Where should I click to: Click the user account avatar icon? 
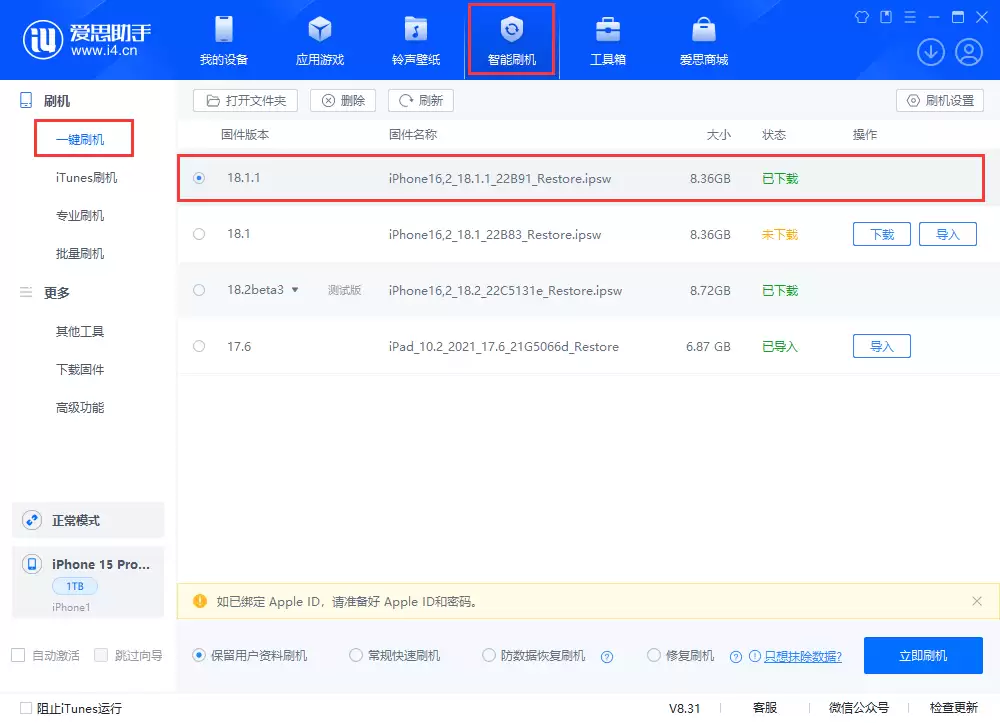coord(968,51)
